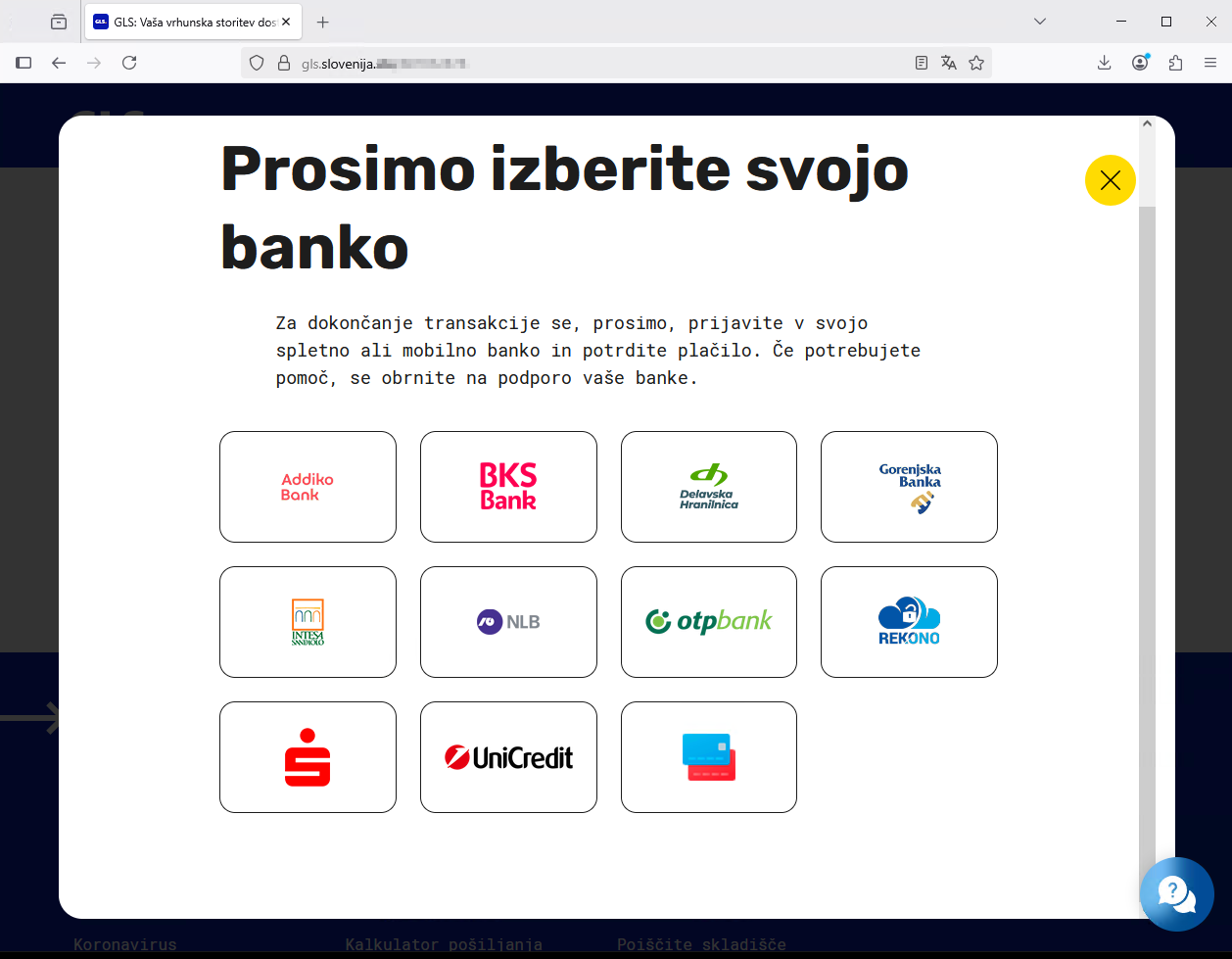This screenshot has height=959, width=1232.
Task: Open the tab list dropdown arrow
Action: [x=1040, y=22]
